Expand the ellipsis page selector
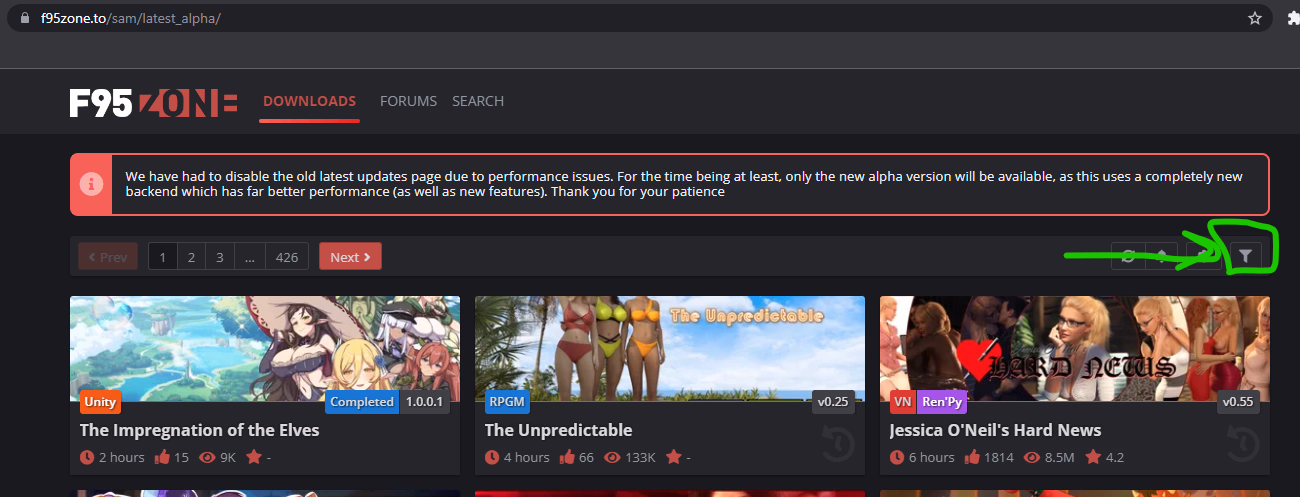Screen dimensions: 1300x497 coord(249,257)
